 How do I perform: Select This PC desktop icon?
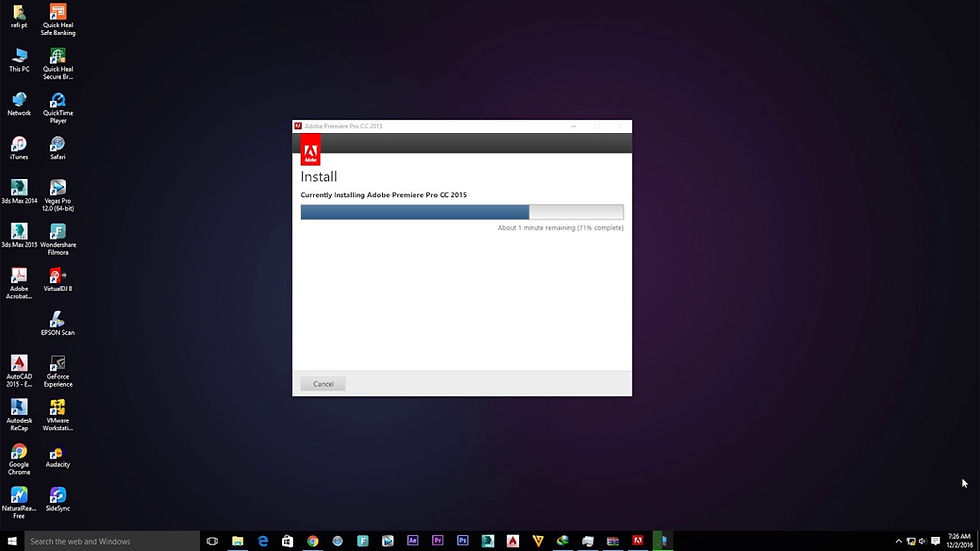point(19,60)
